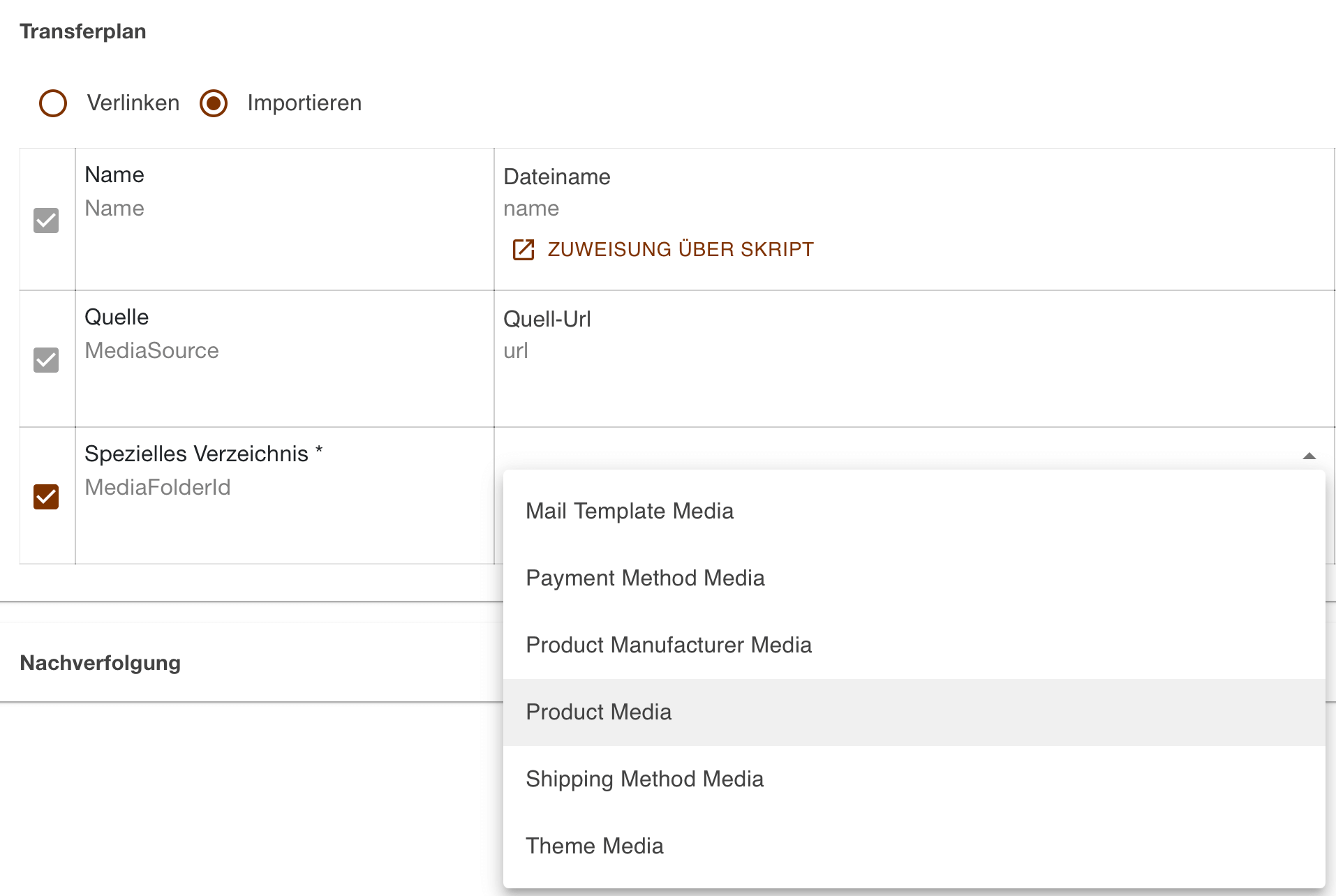Click the external-link icon beside ZUWEISUNG ÜBER SKRIPT

[x=523, y=249]
